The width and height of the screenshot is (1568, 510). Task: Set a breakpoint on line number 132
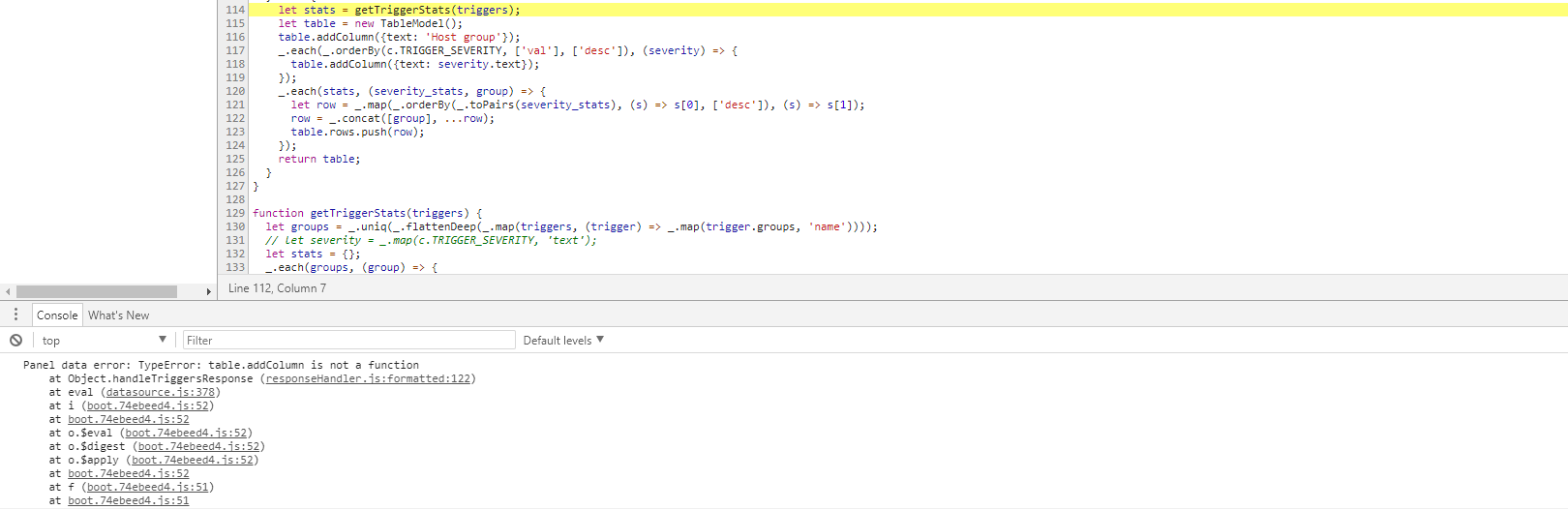(235, 254)
